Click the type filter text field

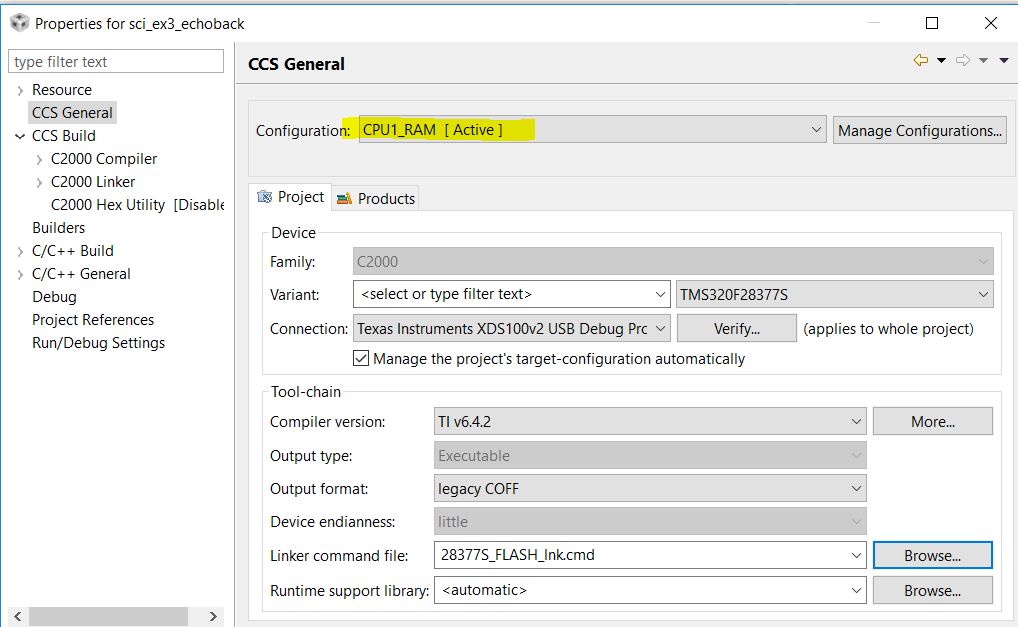115,61
